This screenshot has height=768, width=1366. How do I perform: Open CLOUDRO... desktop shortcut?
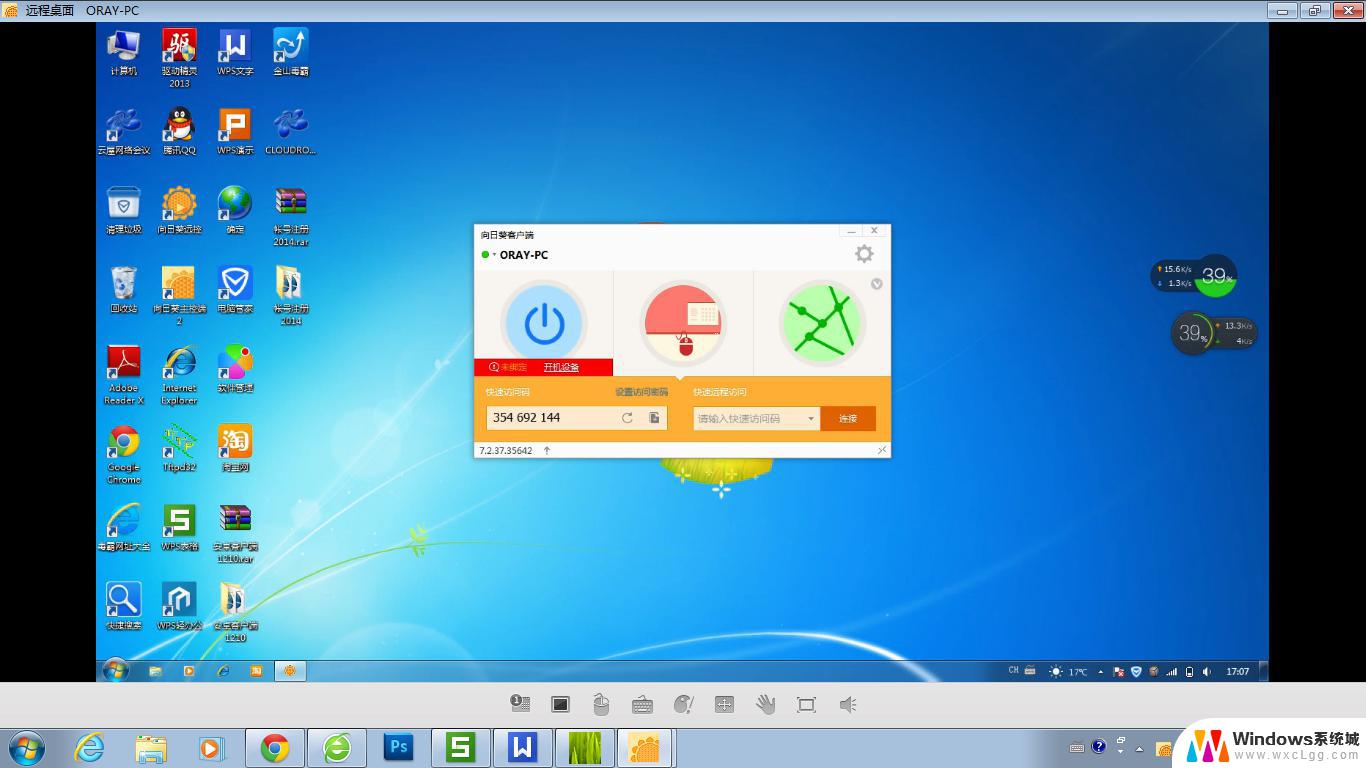(291, 131)
